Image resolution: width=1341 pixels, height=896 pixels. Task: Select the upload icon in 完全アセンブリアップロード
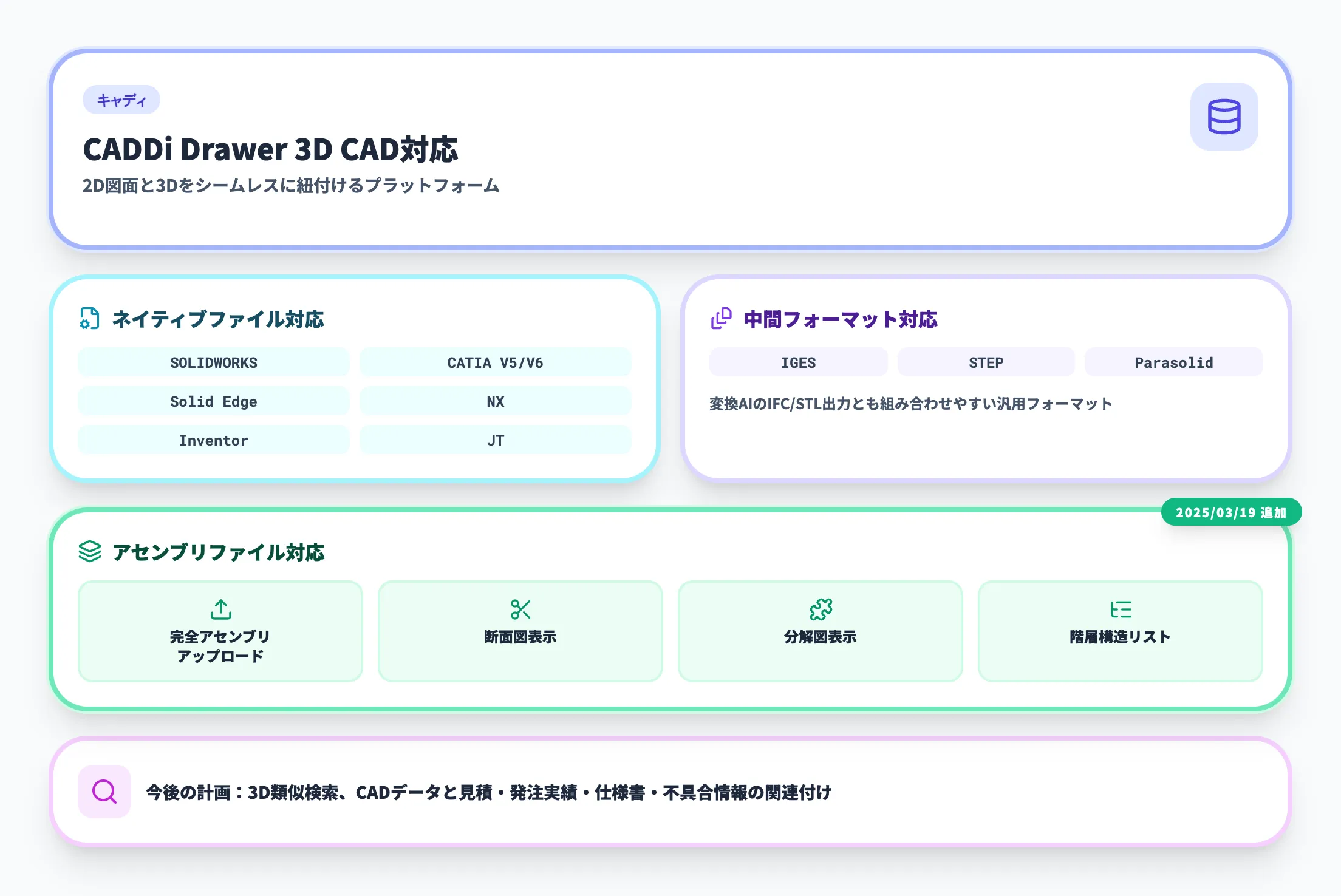point(219,609)
